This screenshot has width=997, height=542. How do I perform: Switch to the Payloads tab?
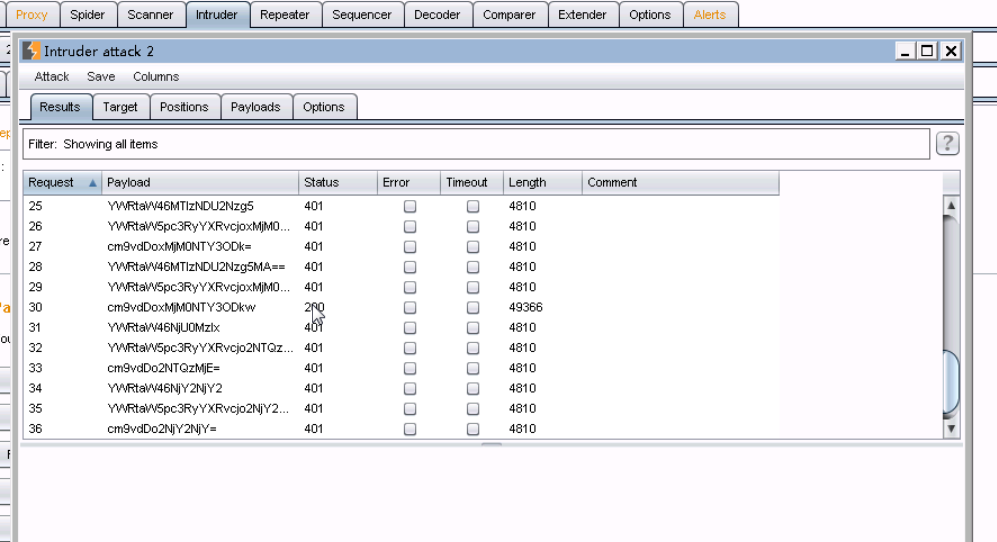click(255, 107)
